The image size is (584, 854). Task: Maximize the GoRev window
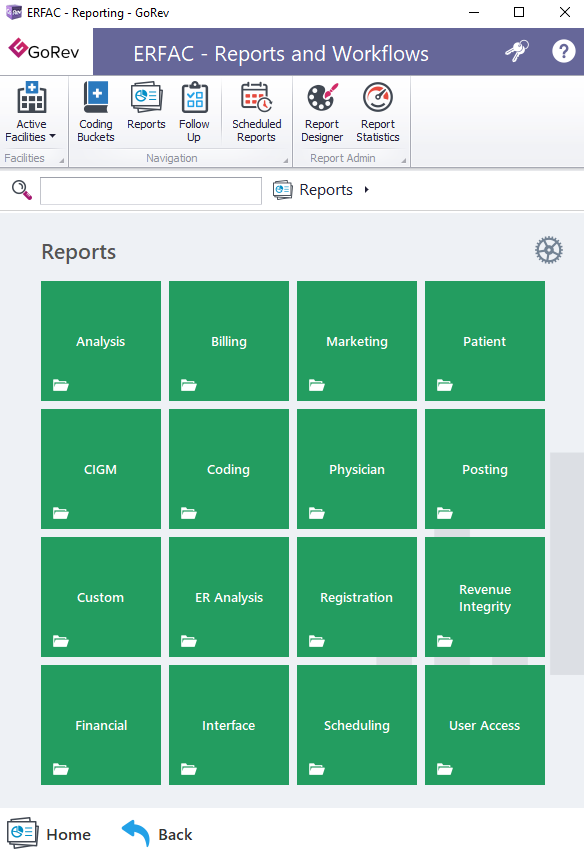(519, 12)
